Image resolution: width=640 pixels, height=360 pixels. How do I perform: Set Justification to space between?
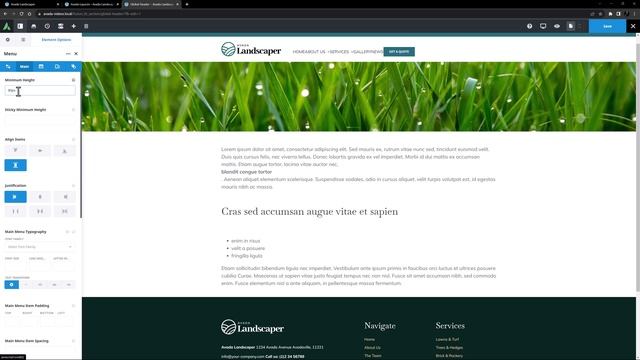[x=16, y=211]
